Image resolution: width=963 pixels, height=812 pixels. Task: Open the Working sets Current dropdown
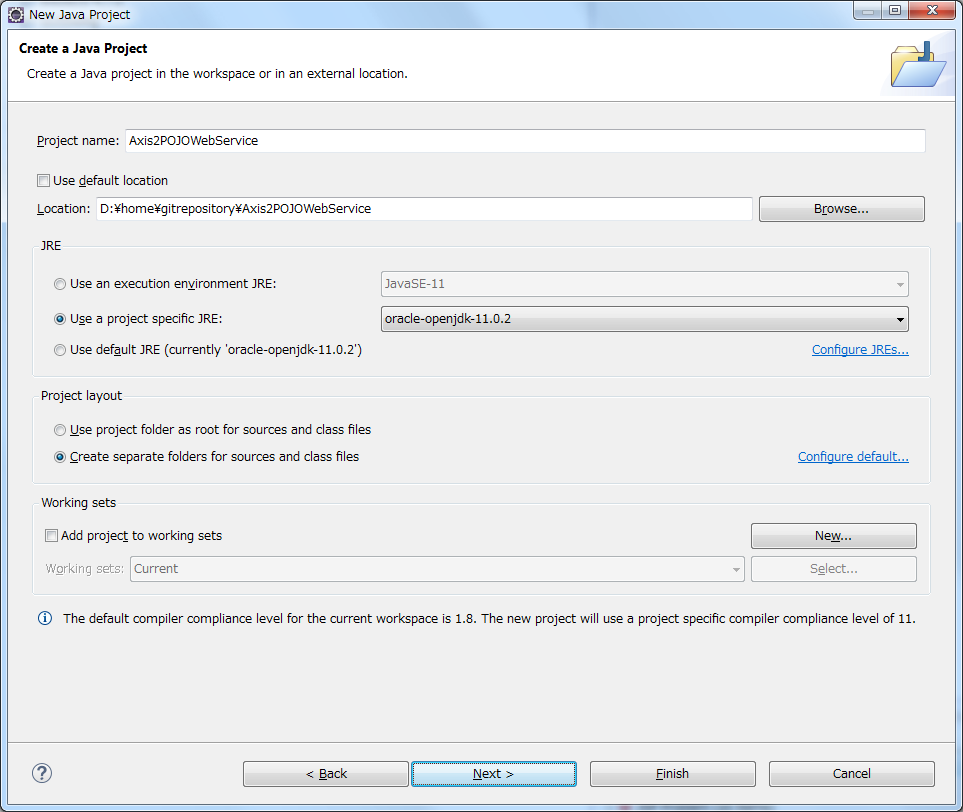pyautogui.click(x=437, y=569)
